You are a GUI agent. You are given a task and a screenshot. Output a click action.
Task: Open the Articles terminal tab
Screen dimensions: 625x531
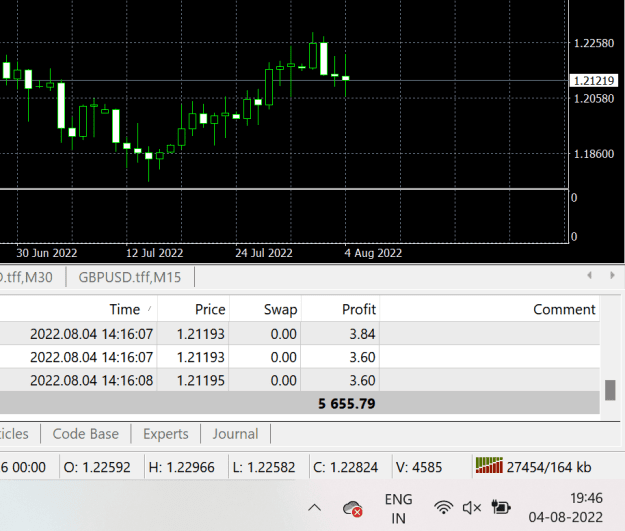coord(14,434)
